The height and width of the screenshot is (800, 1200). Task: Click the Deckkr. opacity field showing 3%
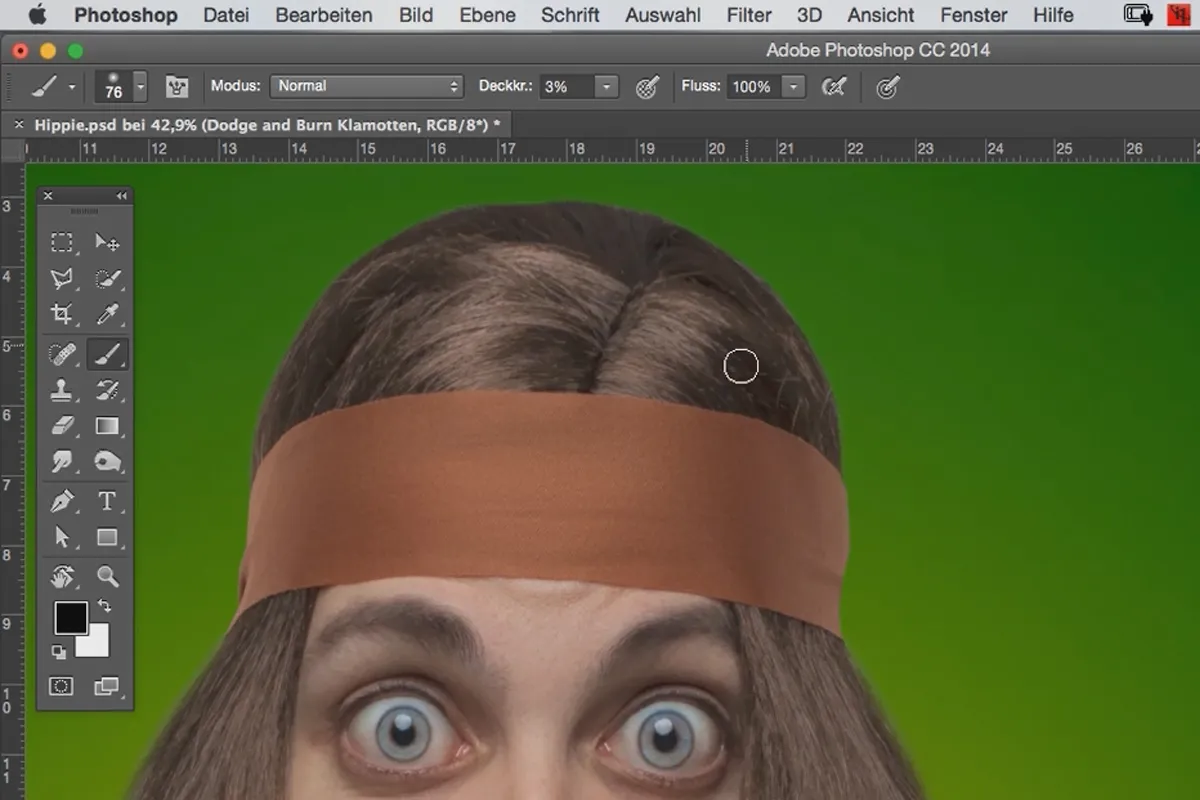pos(567,87)
